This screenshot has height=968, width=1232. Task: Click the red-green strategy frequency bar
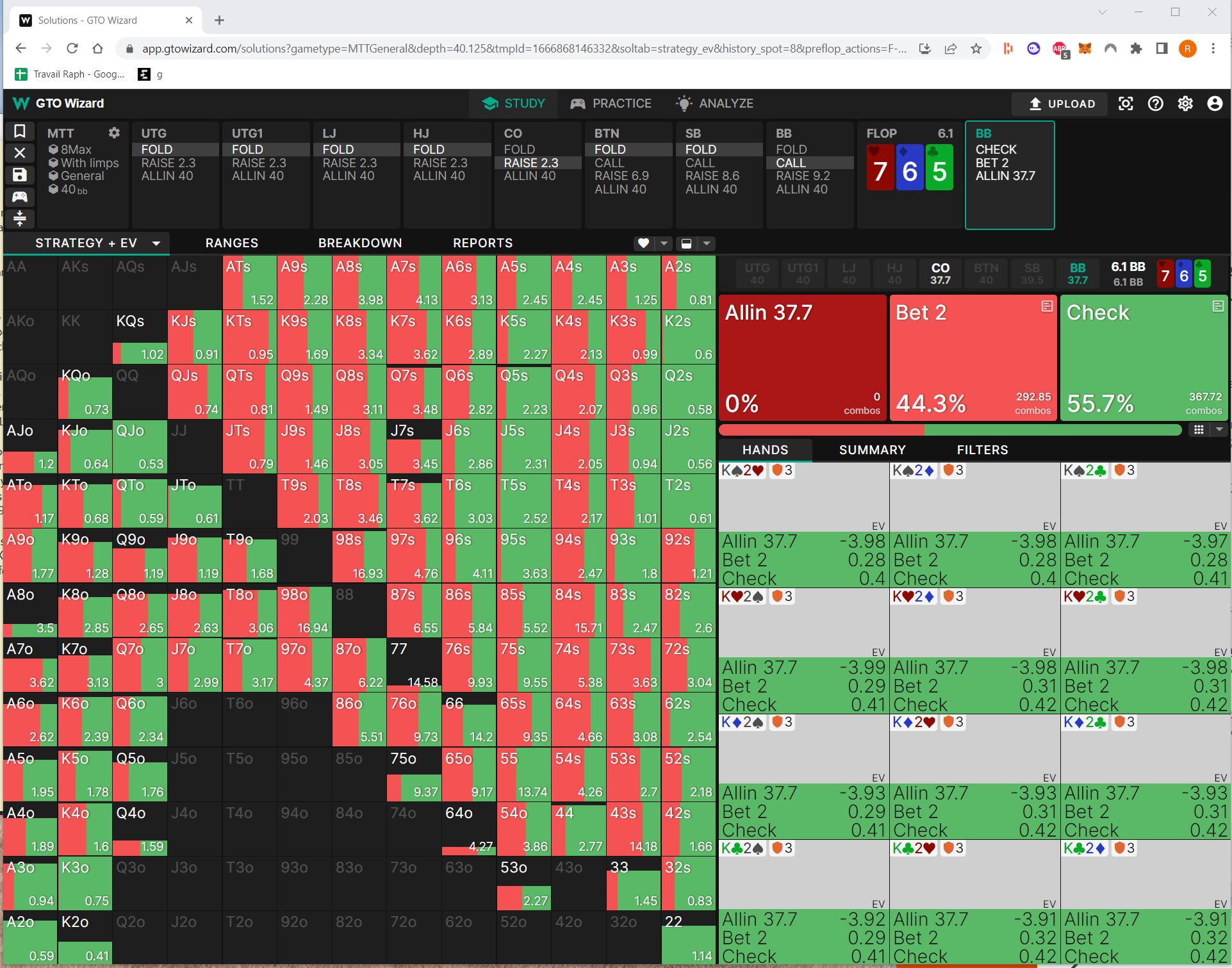click(x=949, y=430)
